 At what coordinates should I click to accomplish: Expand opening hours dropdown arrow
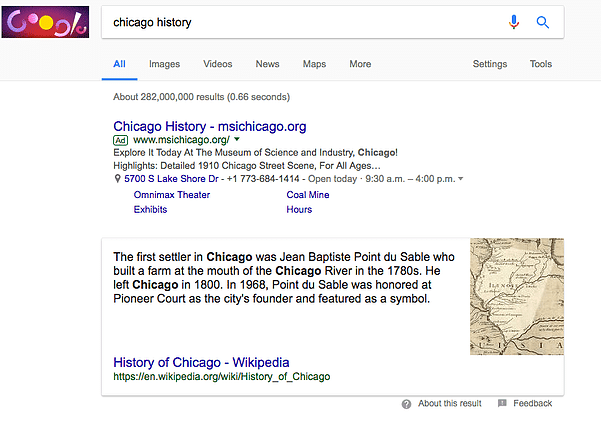pos(460,179)
